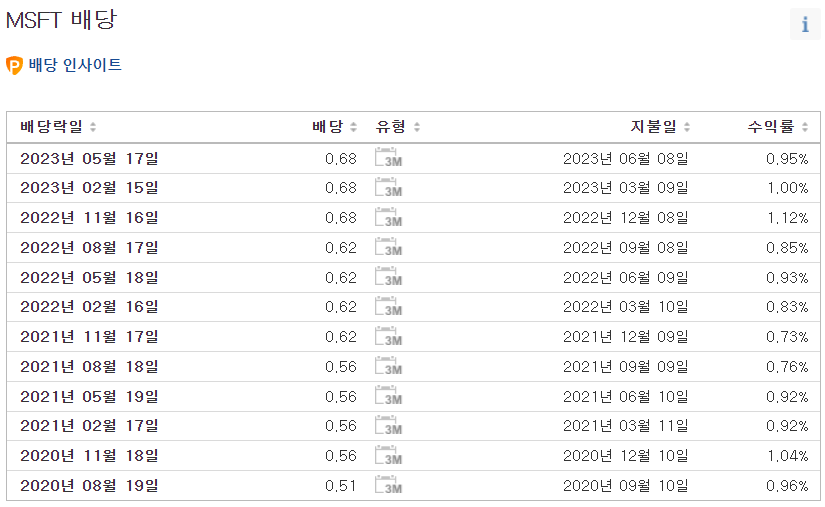This screenshot has height=507, width=825.
Task: Click the 1.12% yield value
Action: tap(788, 218)
